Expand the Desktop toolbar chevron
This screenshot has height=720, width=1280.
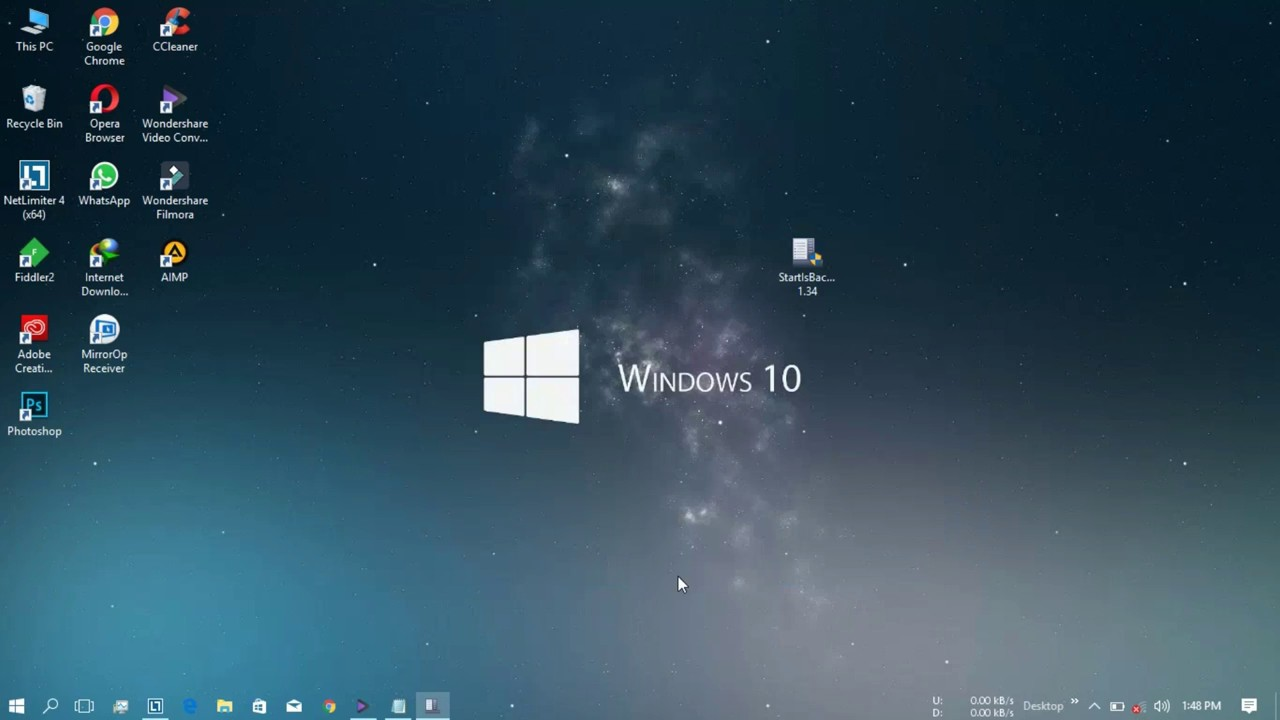[x=1075, y=702]
